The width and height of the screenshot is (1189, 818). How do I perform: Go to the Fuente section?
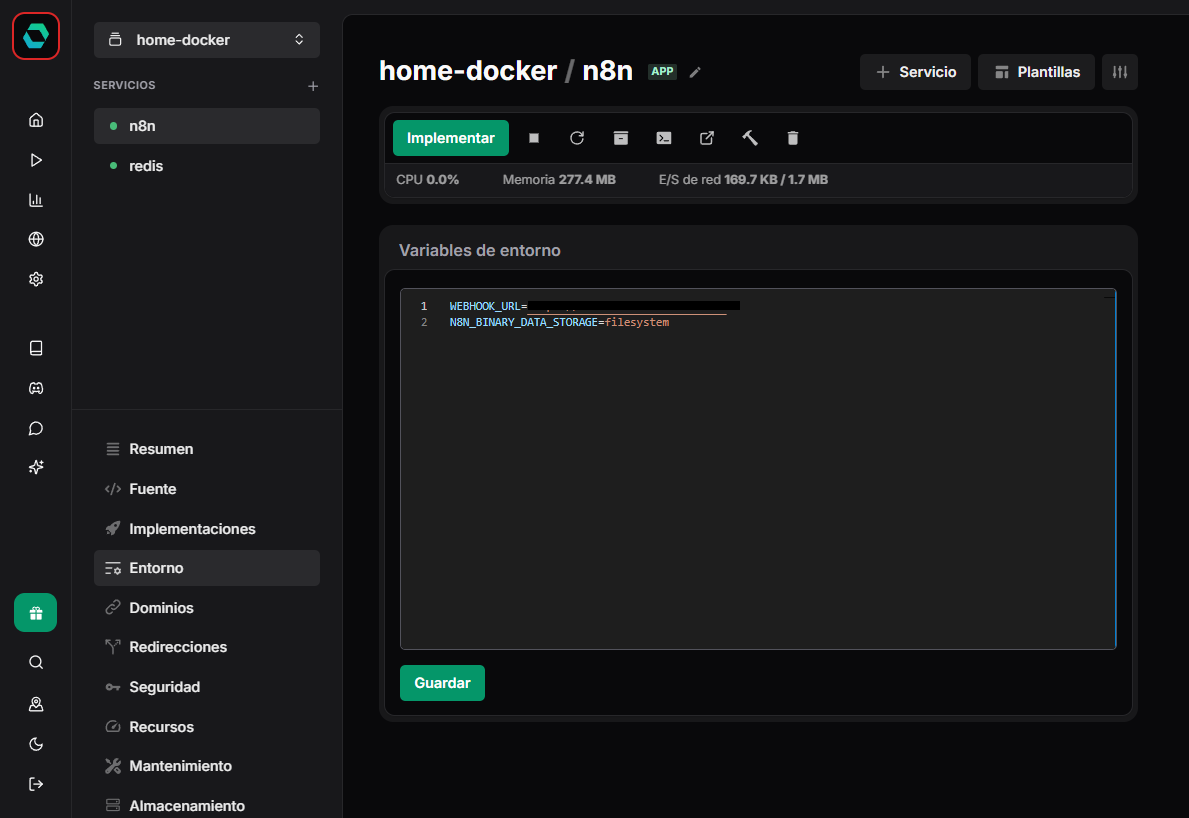(207, 489)
